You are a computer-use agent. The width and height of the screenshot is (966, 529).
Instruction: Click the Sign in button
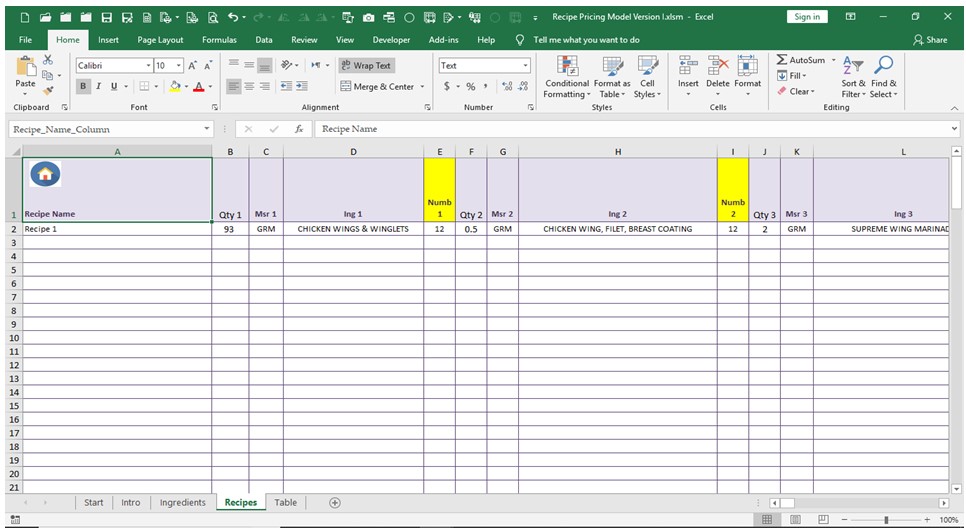tap(807, 17)
